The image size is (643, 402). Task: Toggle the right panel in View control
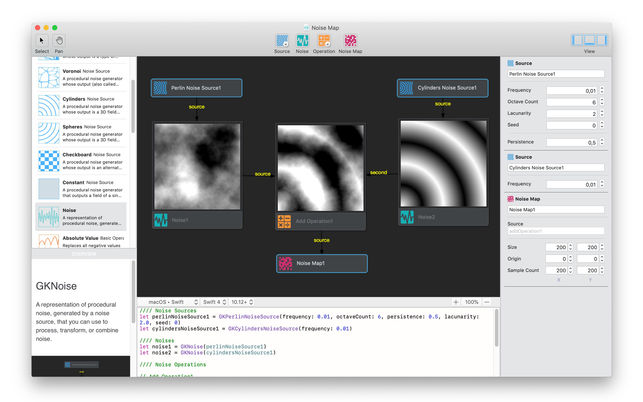click(x=602, y=40)
